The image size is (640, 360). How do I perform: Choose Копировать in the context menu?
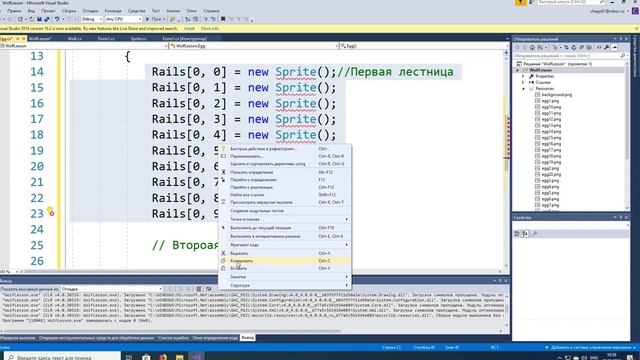(x=284, y=261)
